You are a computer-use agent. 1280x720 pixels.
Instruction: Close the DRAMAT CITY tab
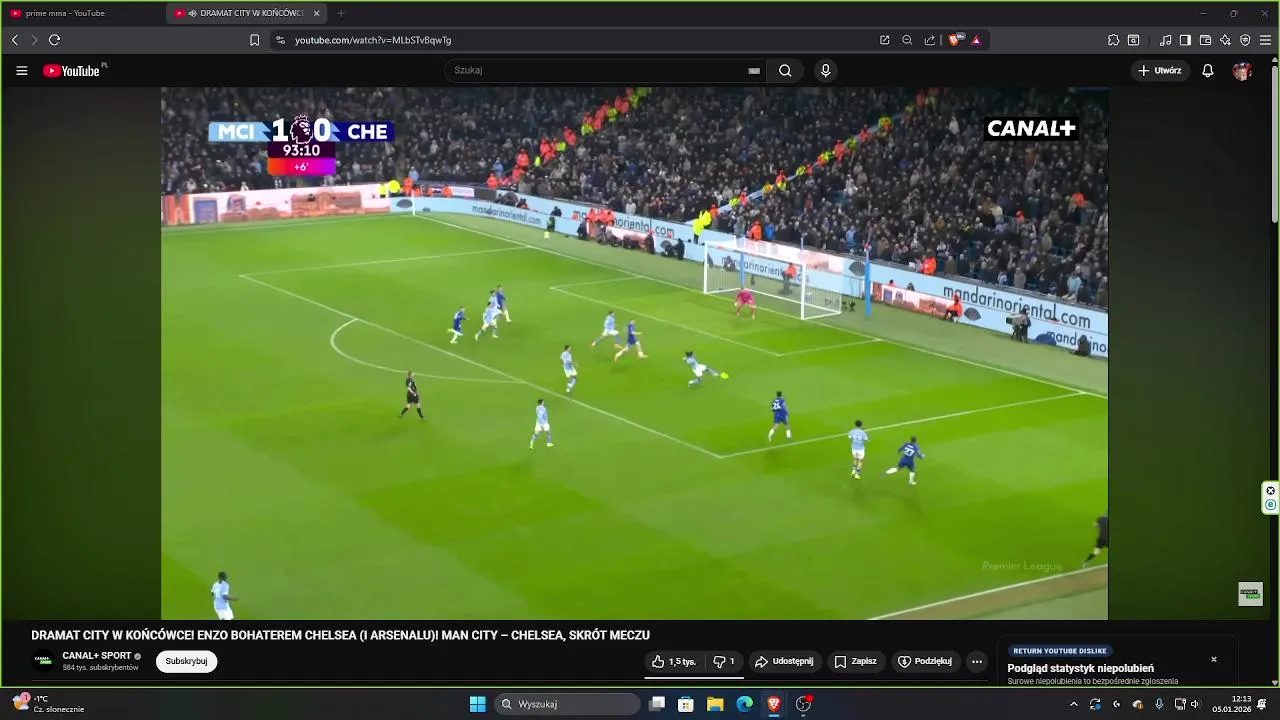coord(317,13)
